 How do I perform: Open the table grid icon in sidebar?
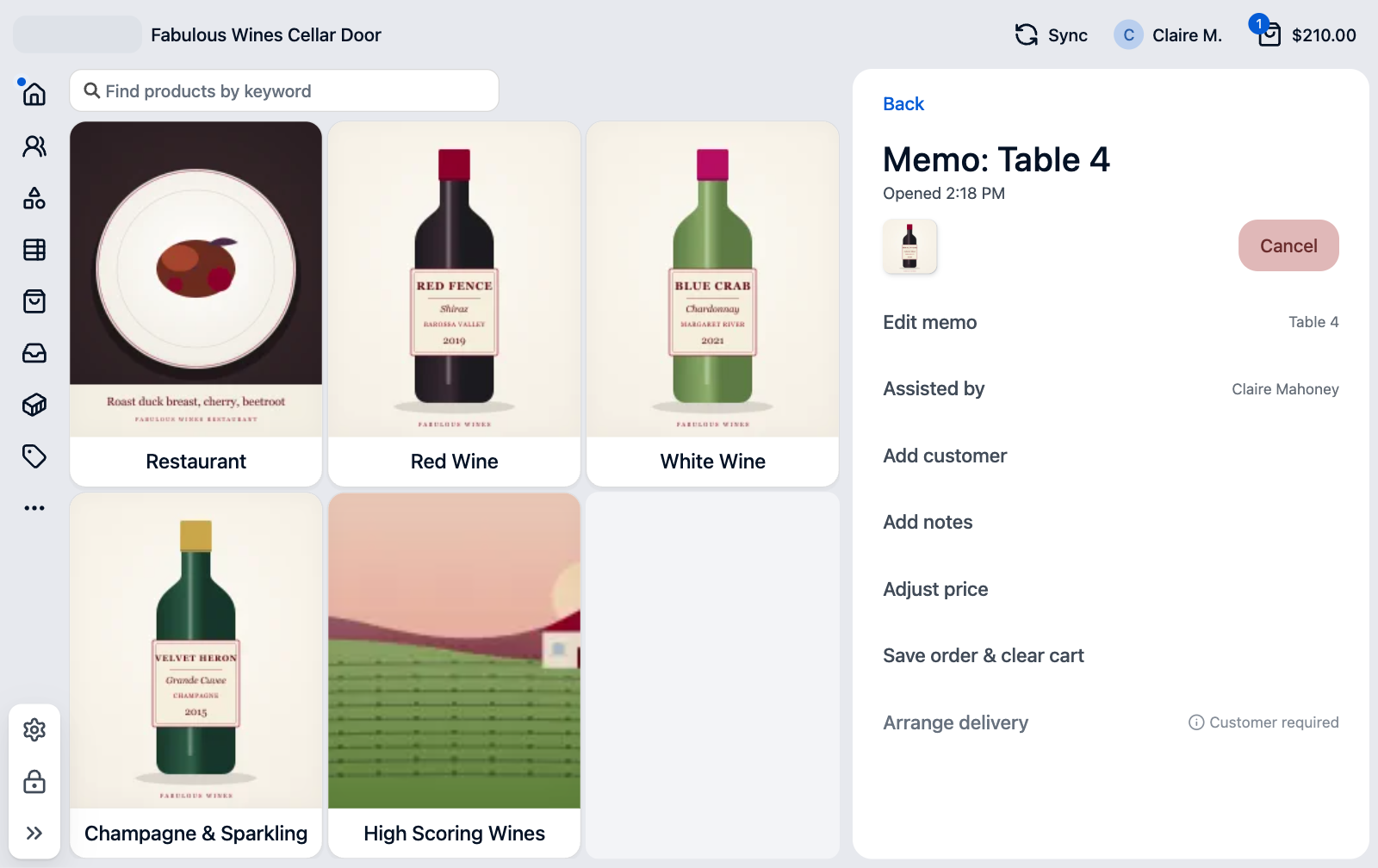pos(34,250)
